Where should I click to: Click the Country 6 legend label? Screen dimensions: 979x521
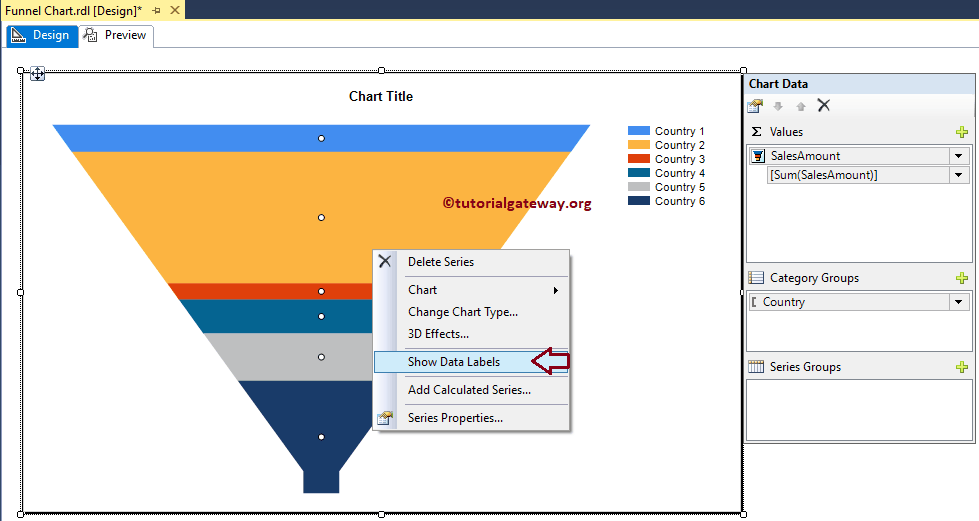tap(680, 201)
